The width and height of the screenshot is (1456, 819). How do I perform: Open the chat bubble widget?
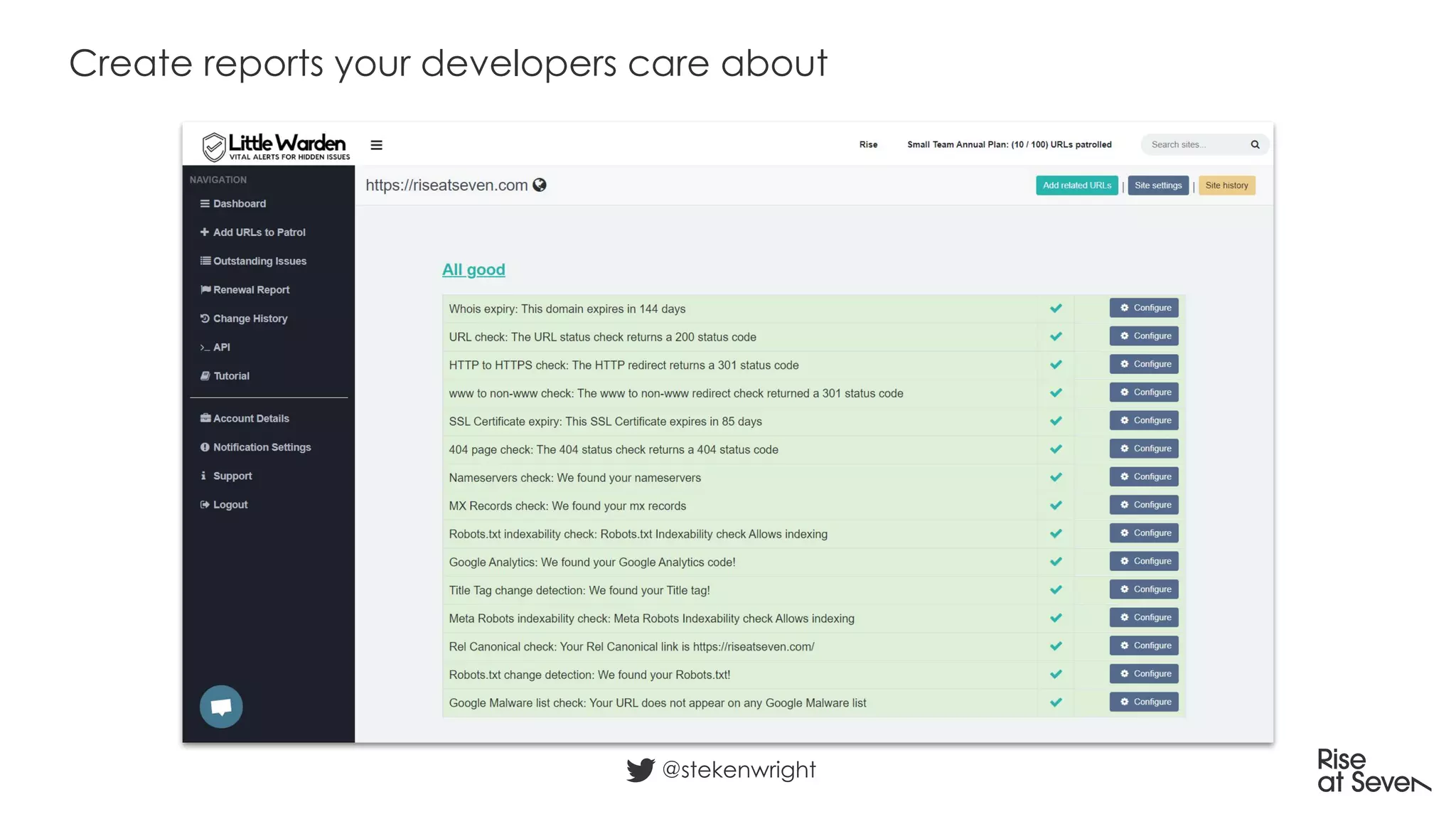point(221,706)
